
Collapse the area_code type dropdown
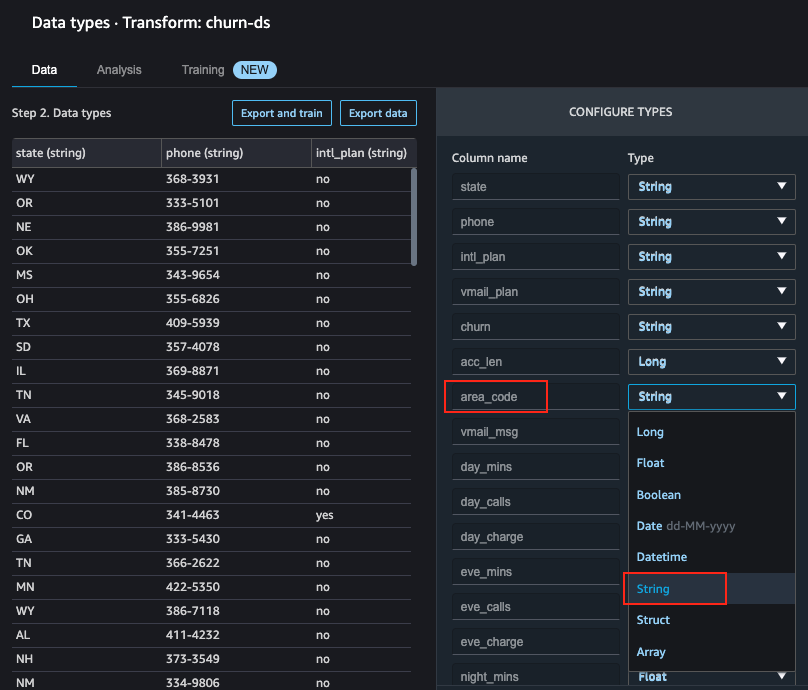(712, 397)
